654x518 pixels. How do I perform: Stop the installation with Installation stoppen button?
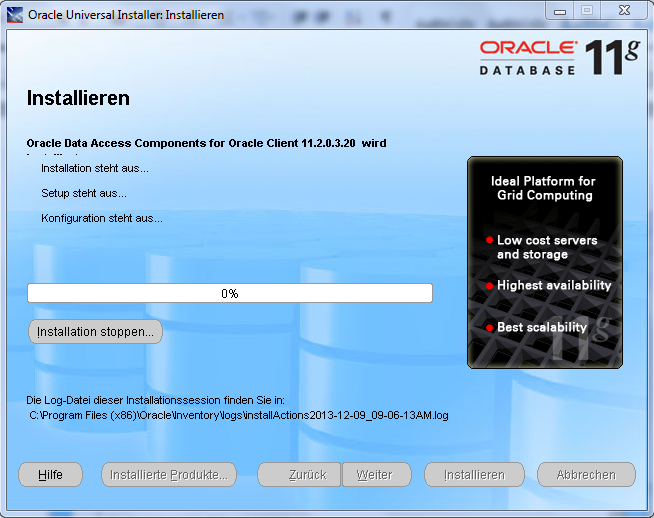[x=95, y=332]
